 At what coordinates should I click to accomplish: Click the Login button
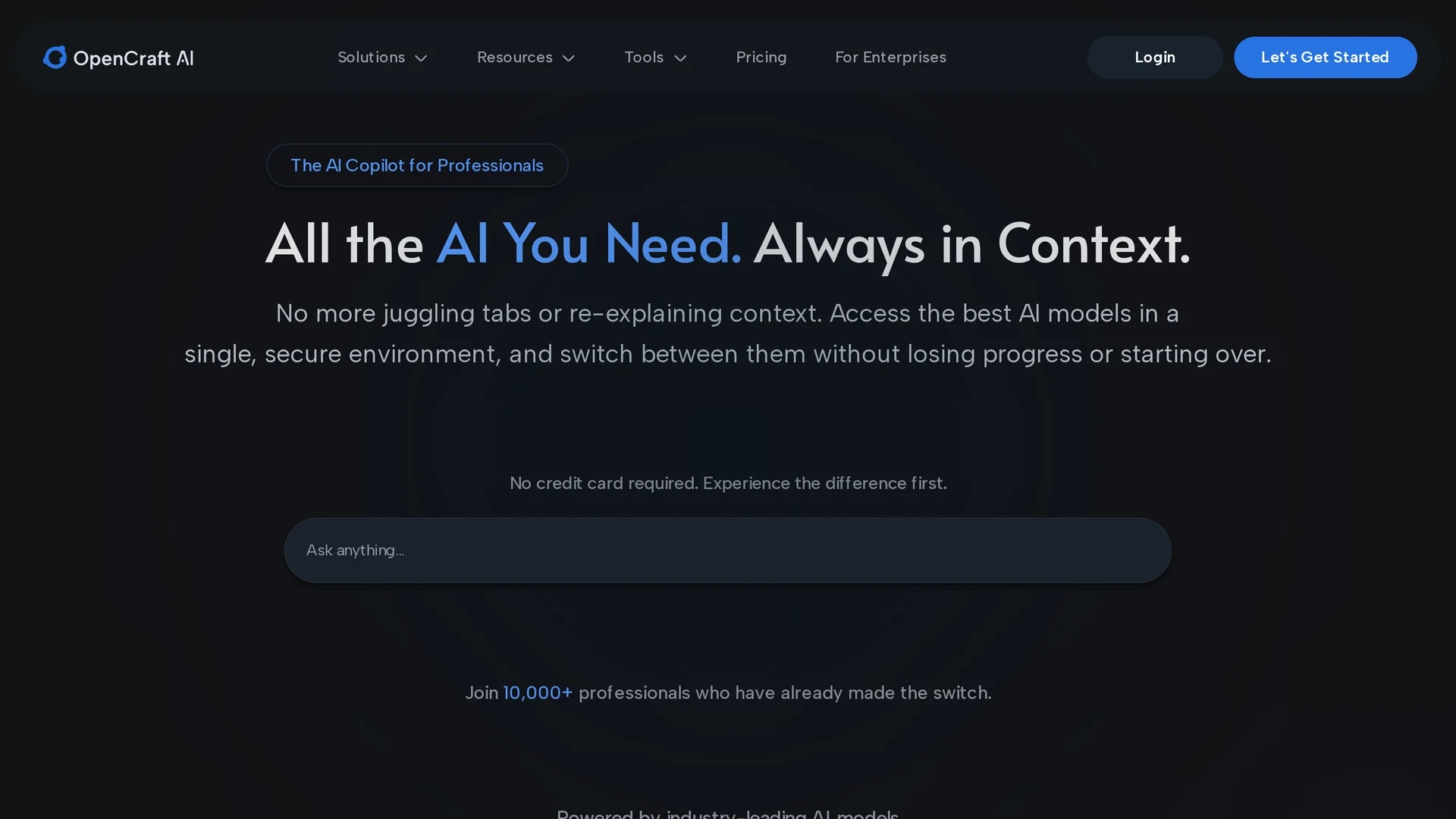(x=1154, y=58)
